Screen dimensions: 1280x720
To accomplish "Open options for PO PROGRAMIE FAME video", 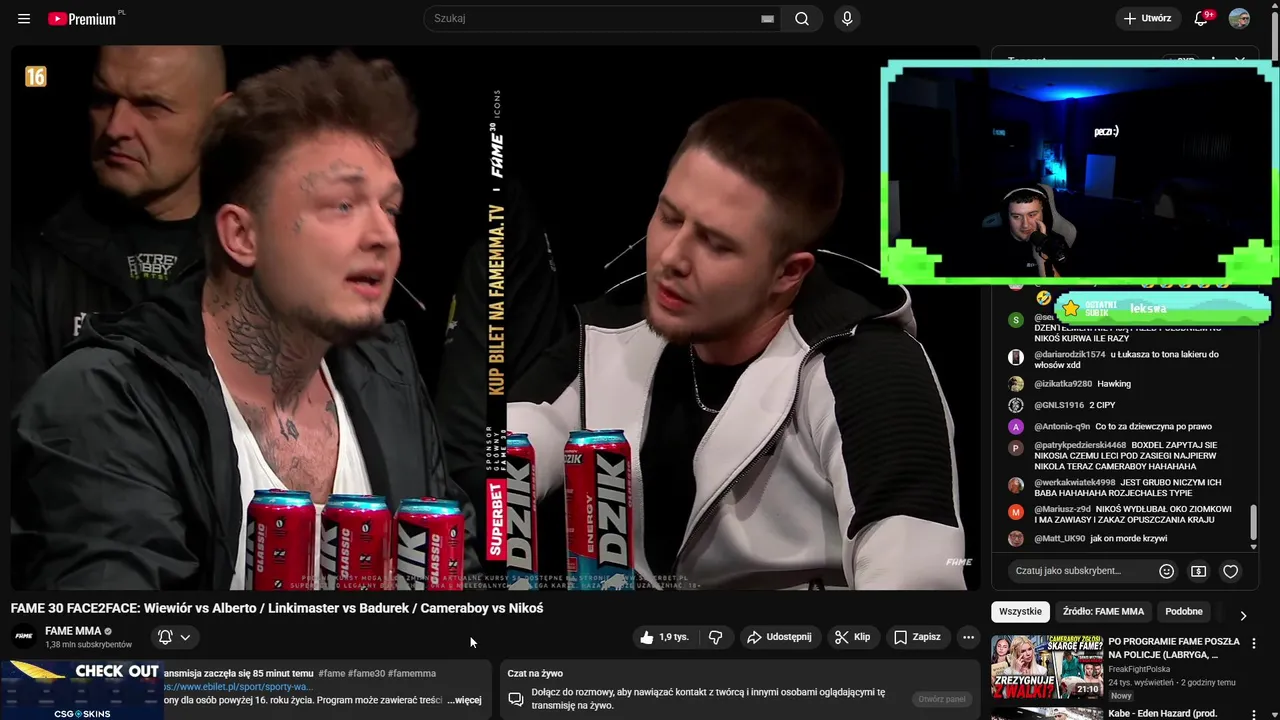I will click(1253, 644).
